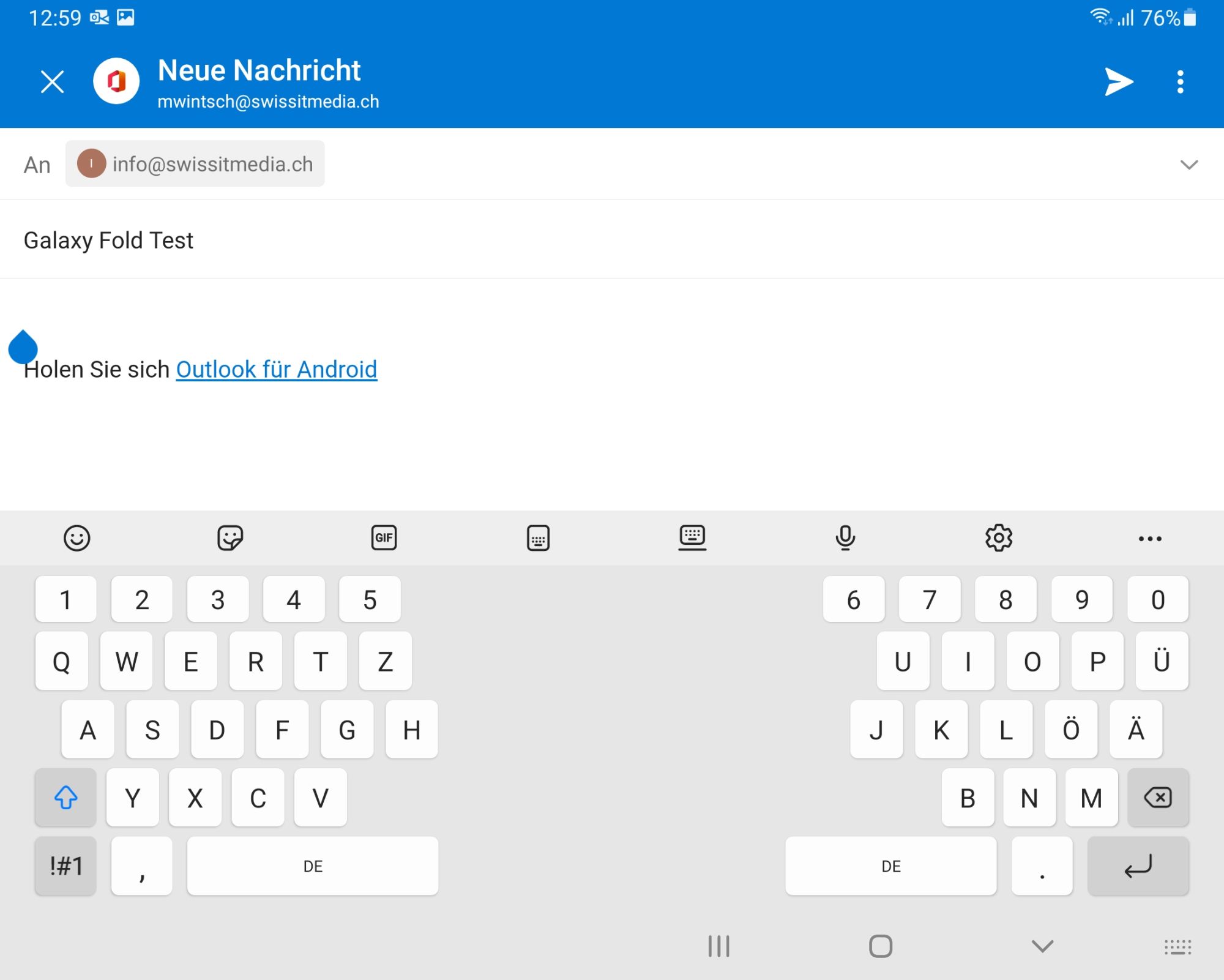Tap the E key
Viewport: 1224px width, 980px height.
click(191, 661)
